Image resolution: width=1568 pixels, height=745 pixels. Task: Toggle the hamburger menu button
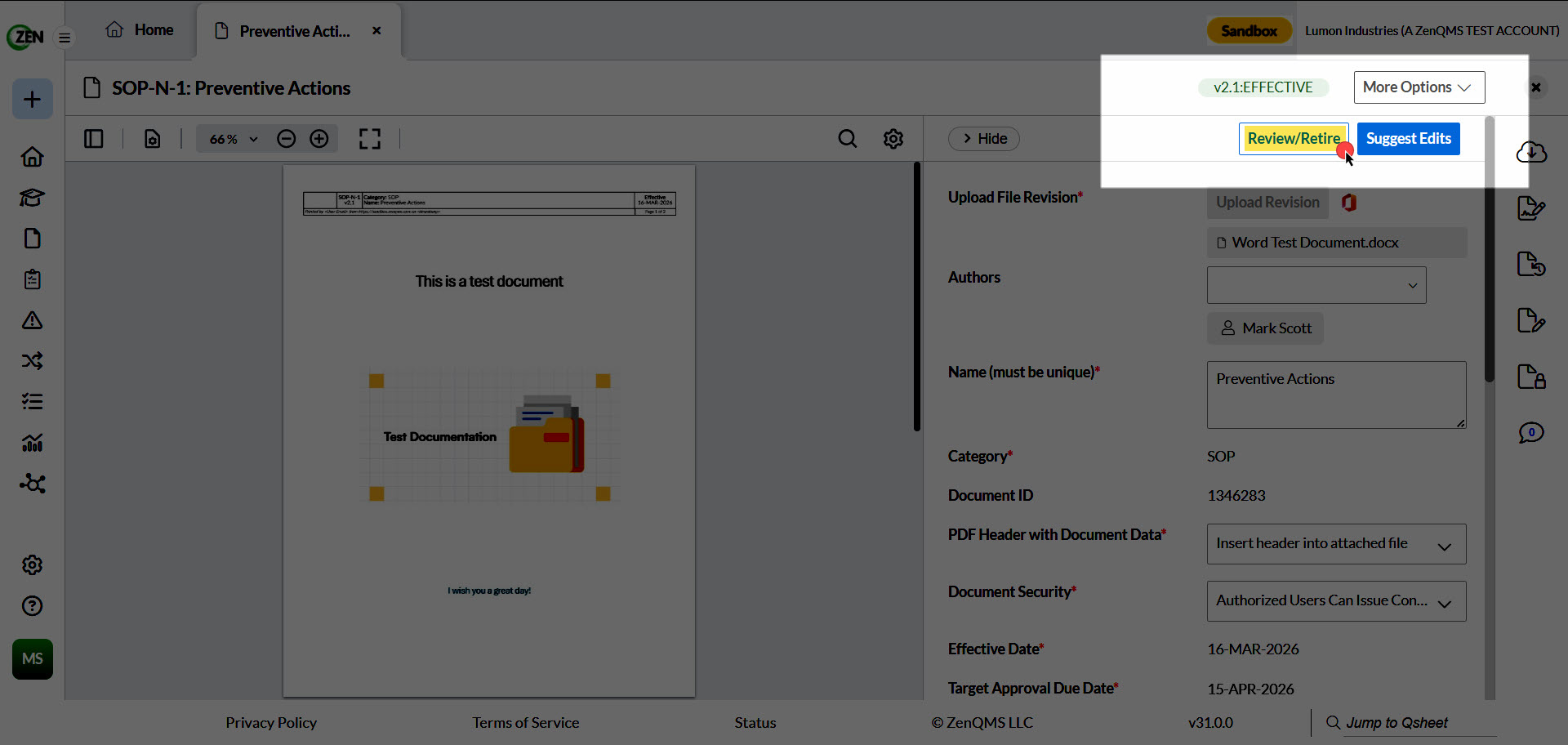(x=65, y=38)
